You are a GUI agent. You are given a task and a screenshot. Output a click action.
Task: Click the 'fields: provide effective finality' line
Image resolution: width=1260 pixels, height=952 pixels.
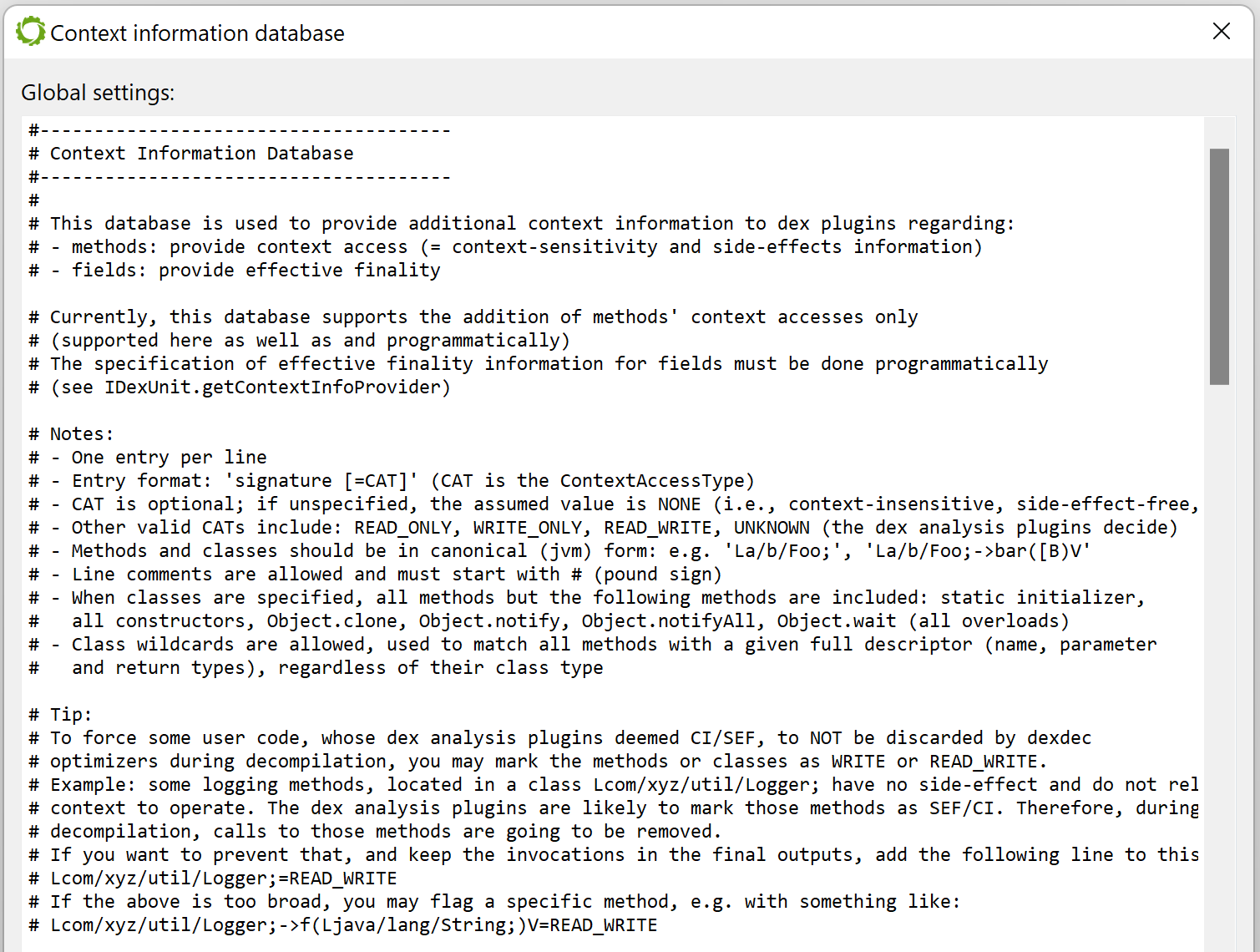[x=235, y=270]
